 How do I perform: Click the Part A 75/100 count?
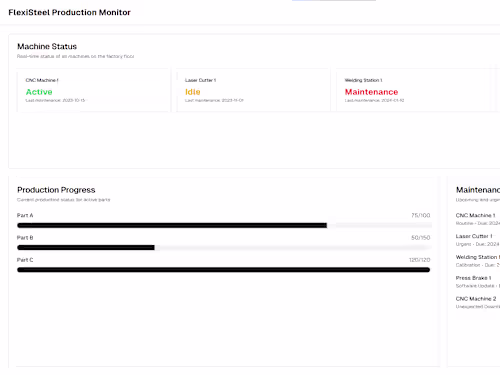(x=421, y=215)
